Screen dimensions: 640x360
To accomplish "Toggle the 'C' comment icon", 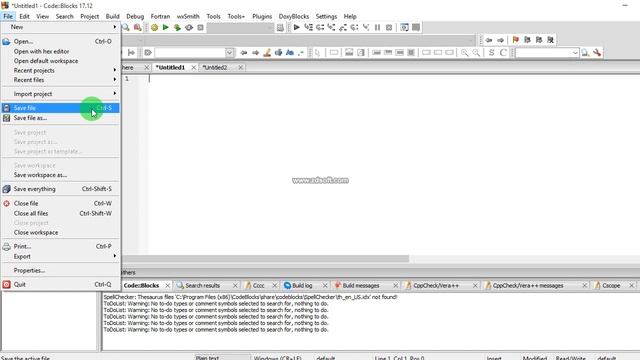I will pos(503,53).
